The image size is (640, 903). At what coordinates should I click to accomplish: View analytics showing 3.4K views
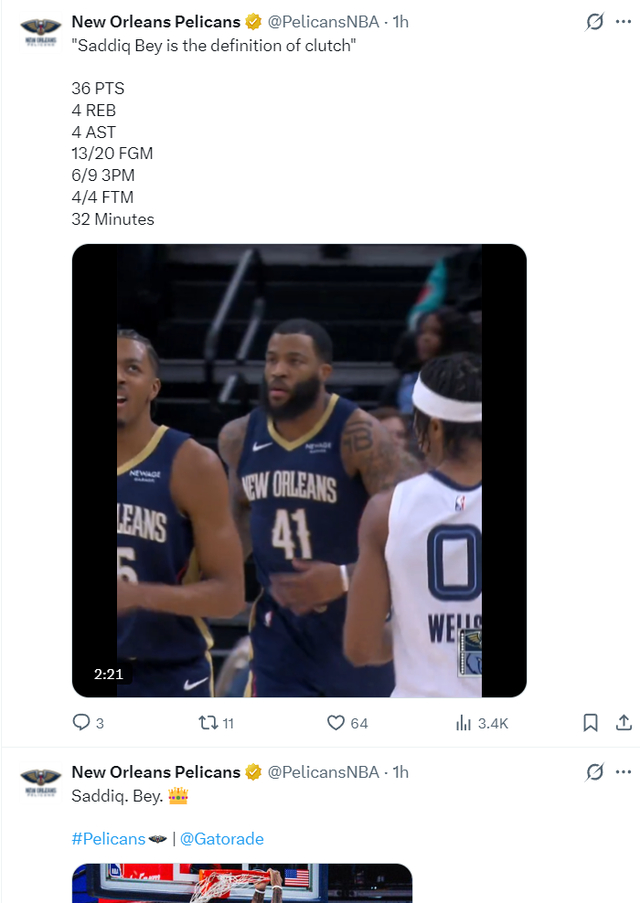pos(464,722)
